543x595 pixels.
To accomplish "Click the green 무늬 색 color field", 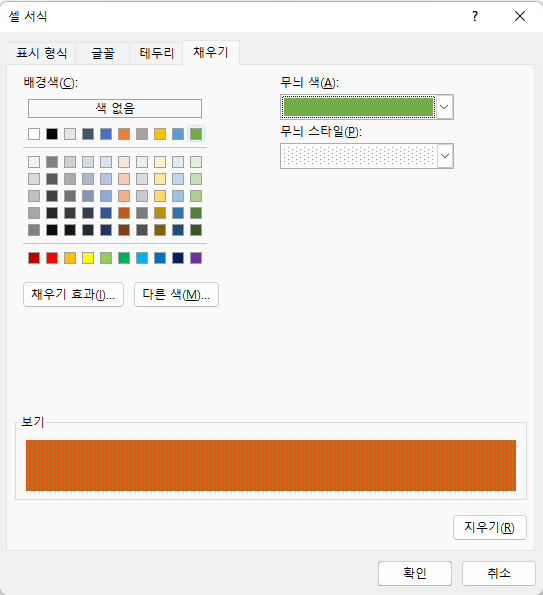I will [x=359, y=107].
